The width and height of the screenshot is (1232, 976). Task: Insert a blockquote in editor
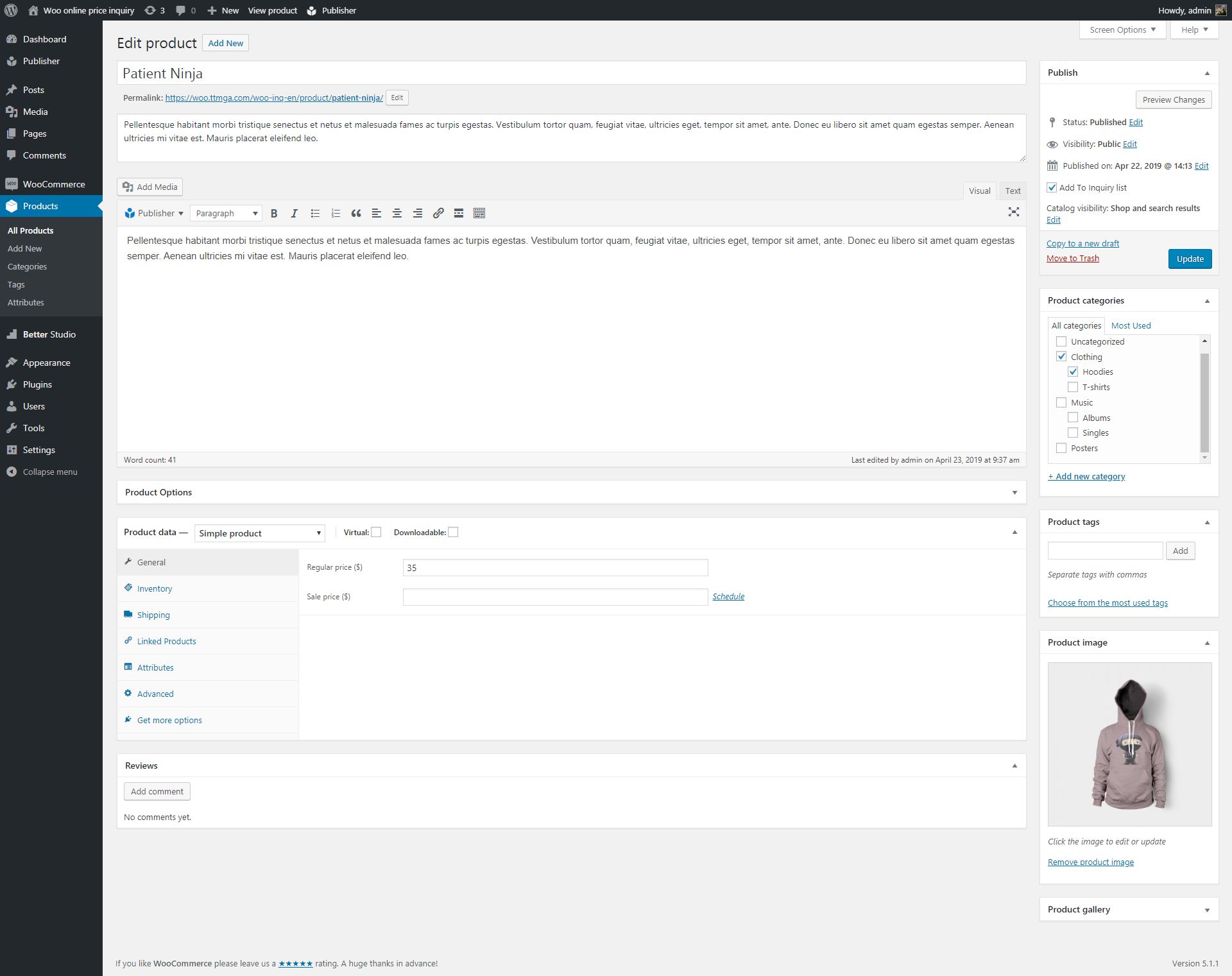pos(356,214)
